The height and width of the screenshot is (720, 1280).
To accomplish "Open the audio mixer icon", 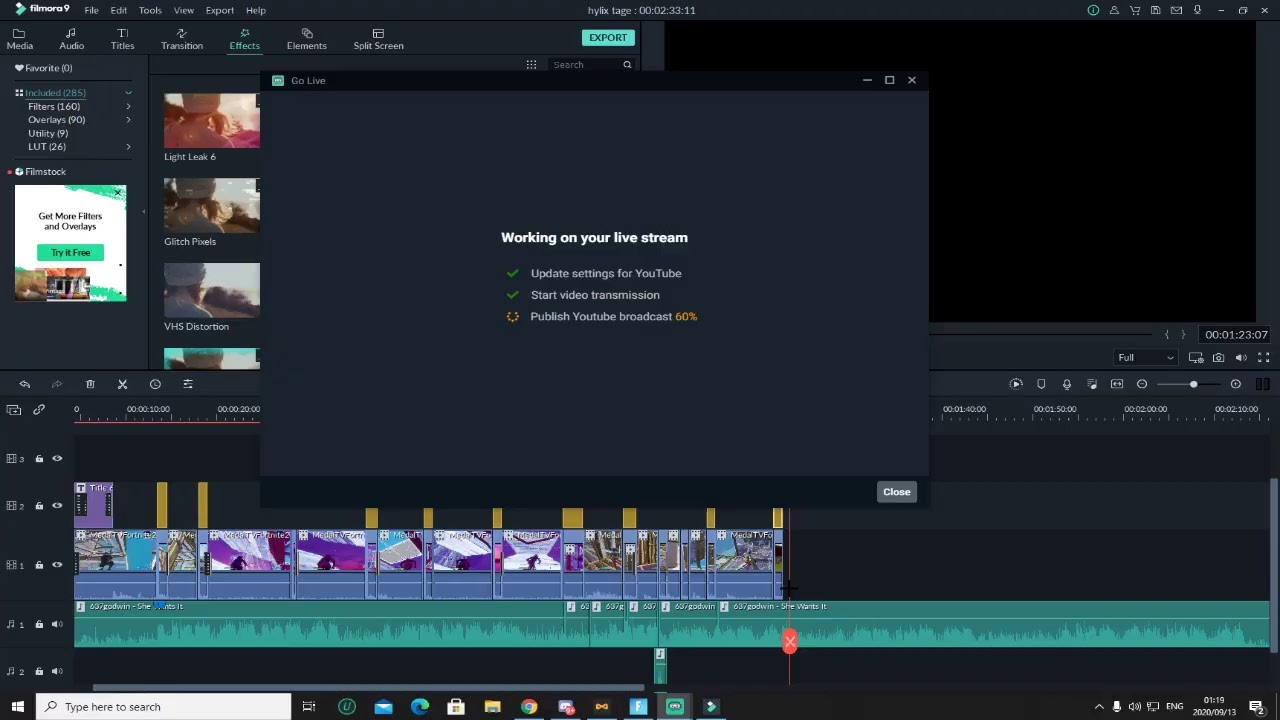I will click(x=1092, y=384).
